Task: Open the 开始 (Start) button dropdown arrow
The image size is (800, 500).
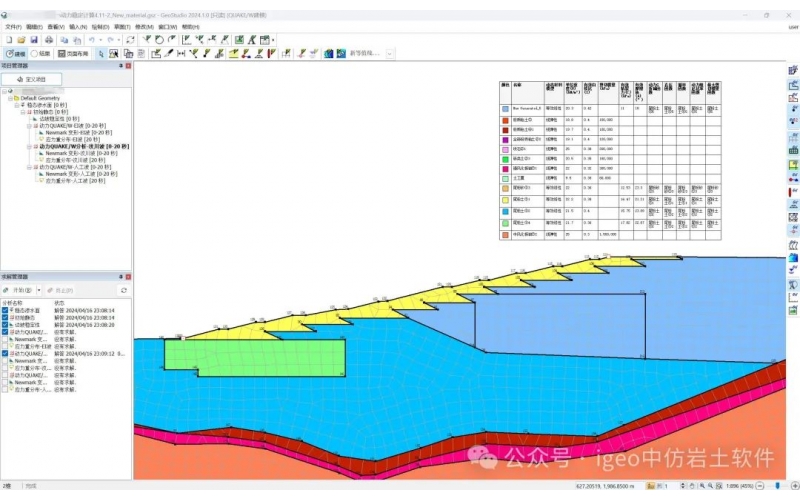Action: (39, 290)
